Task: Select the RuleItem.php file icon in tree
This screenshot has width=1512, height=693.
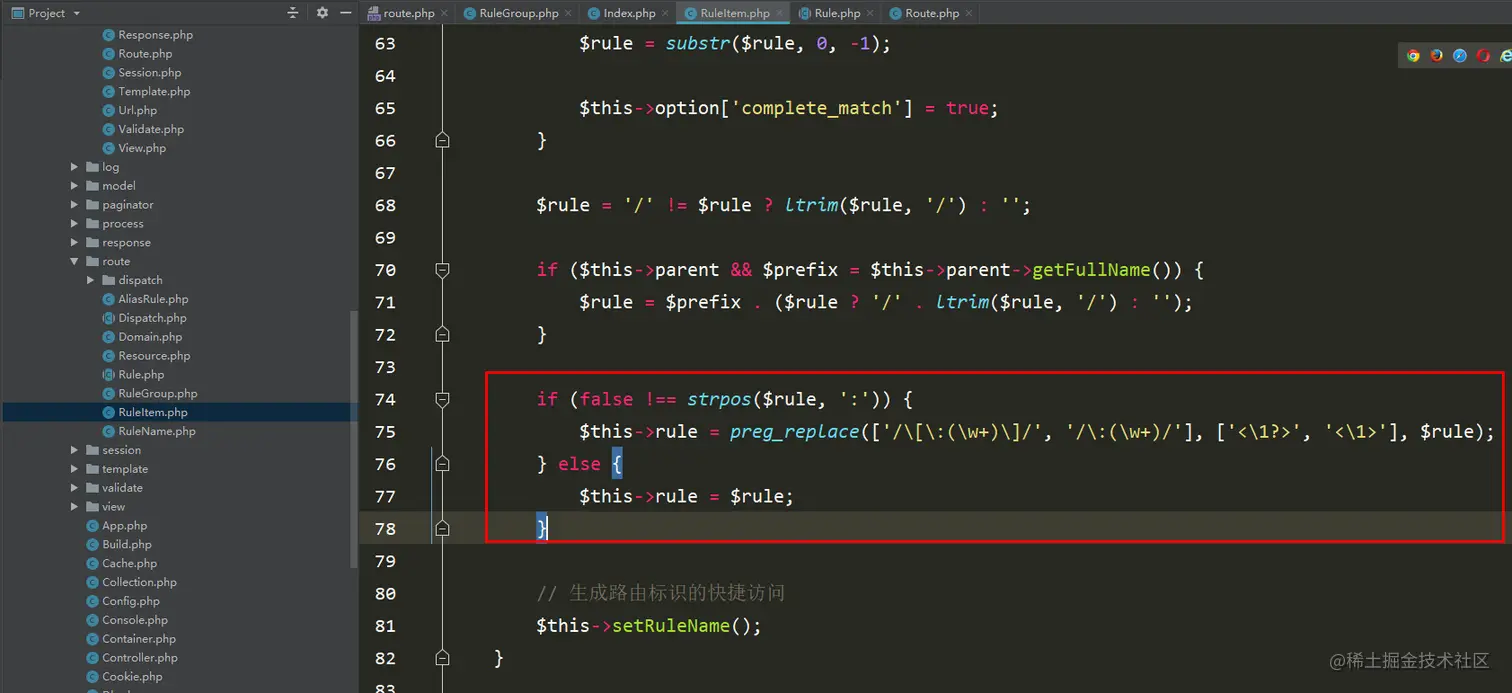Action: [x=111, y=412]
